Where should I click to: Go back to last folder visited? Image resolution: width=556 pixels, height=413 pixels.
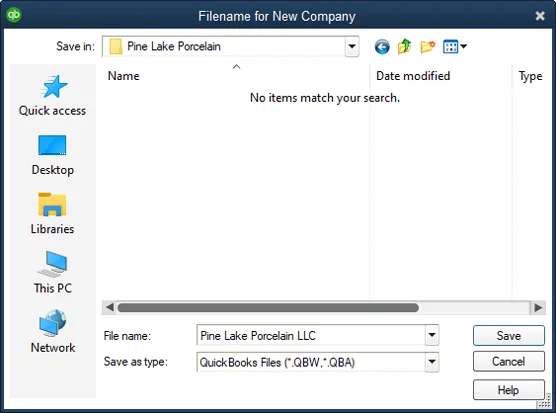click(382, 47)
